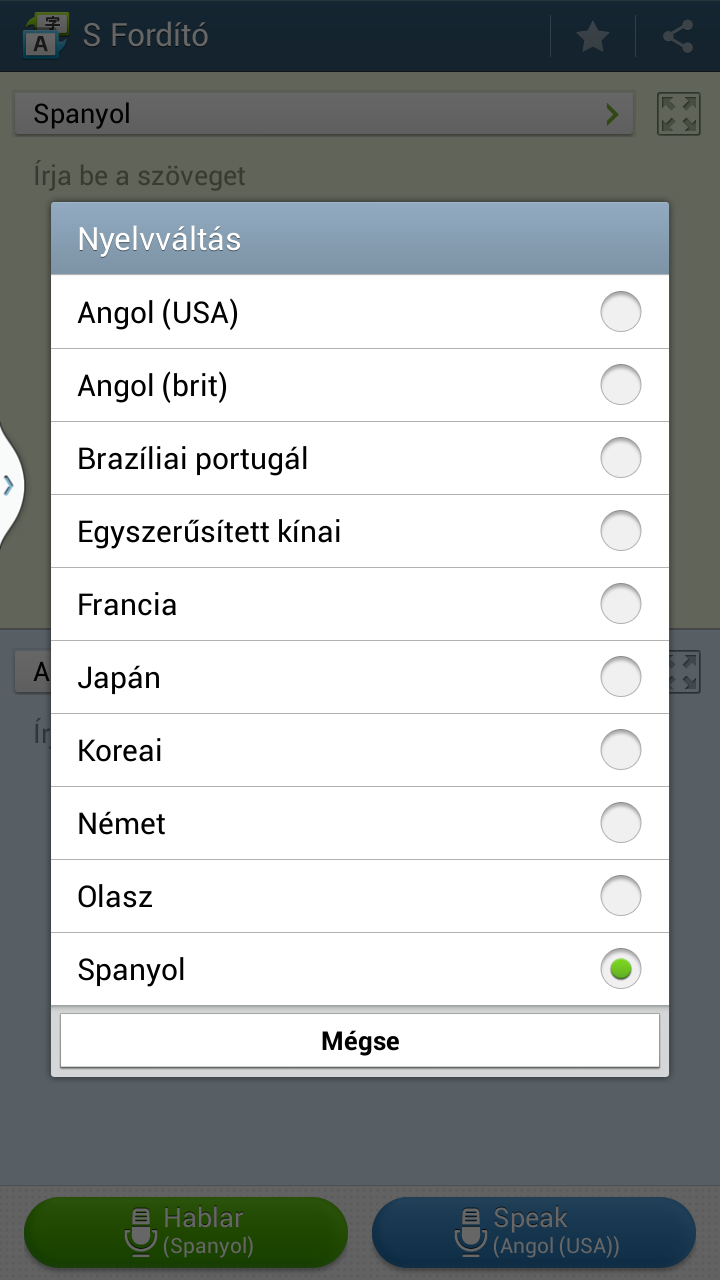720x1280 pixels.
Task: Select the Spanyol radio button
Action: tap(620, 969)
